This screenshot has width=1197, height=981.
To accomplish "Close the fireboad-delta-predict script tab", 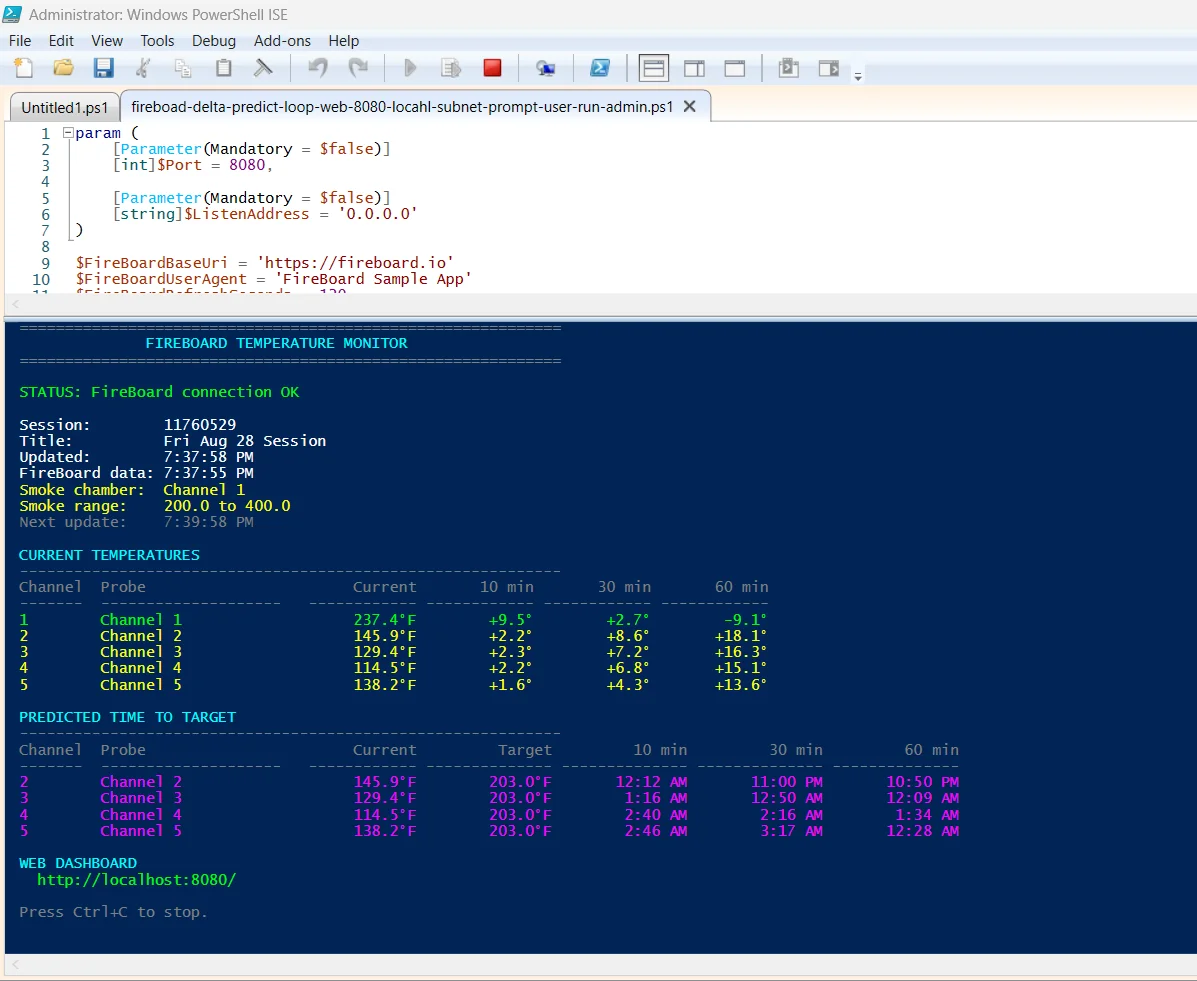I will [689, 107].
